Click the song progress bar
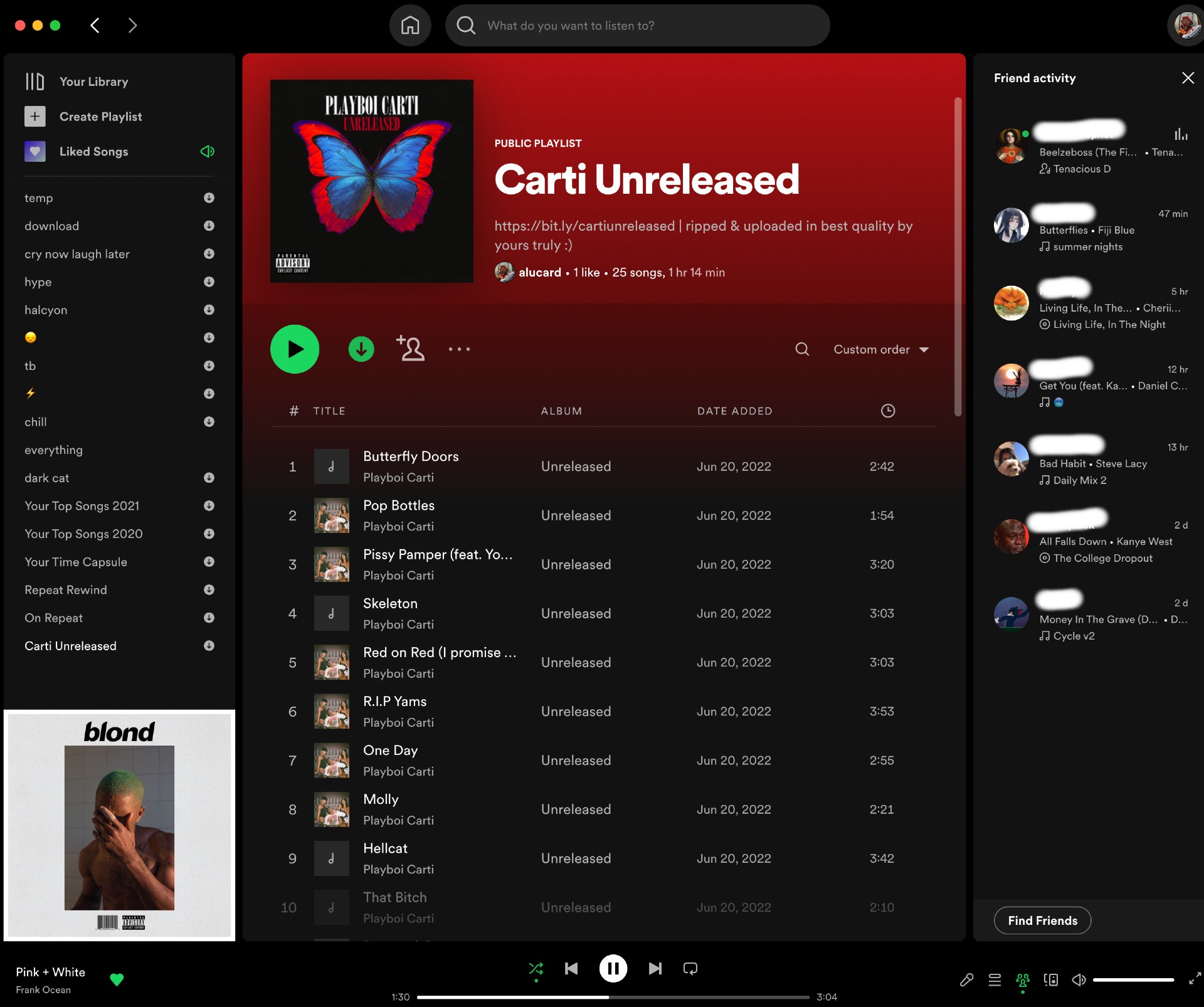This screenshot has height=1007, width=1204. click(x=613, y=997)
